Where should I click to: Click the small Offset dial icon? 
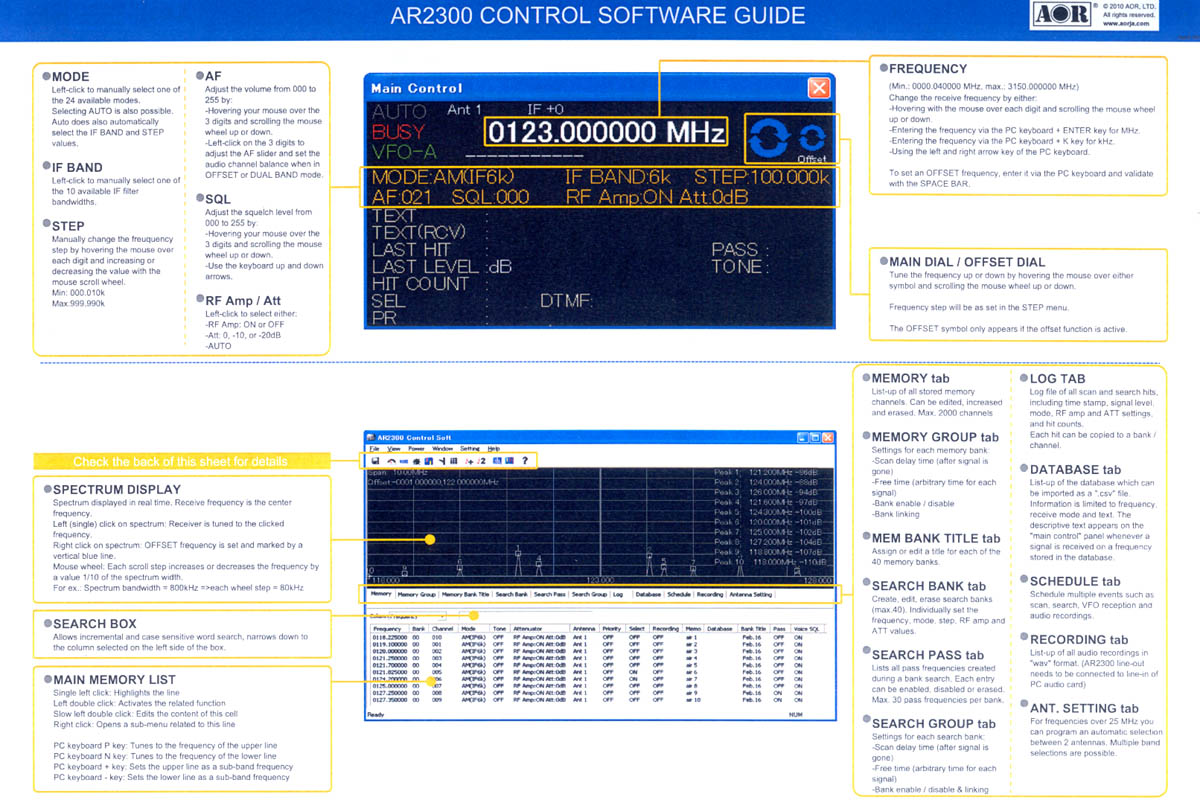pyautogui.click(x=810, y=138)
